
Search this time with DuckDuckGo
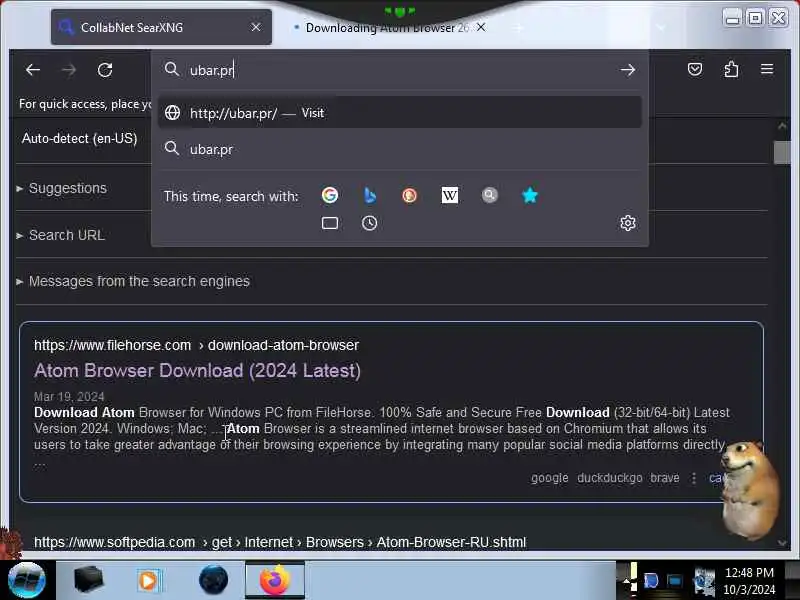(409, 195)
